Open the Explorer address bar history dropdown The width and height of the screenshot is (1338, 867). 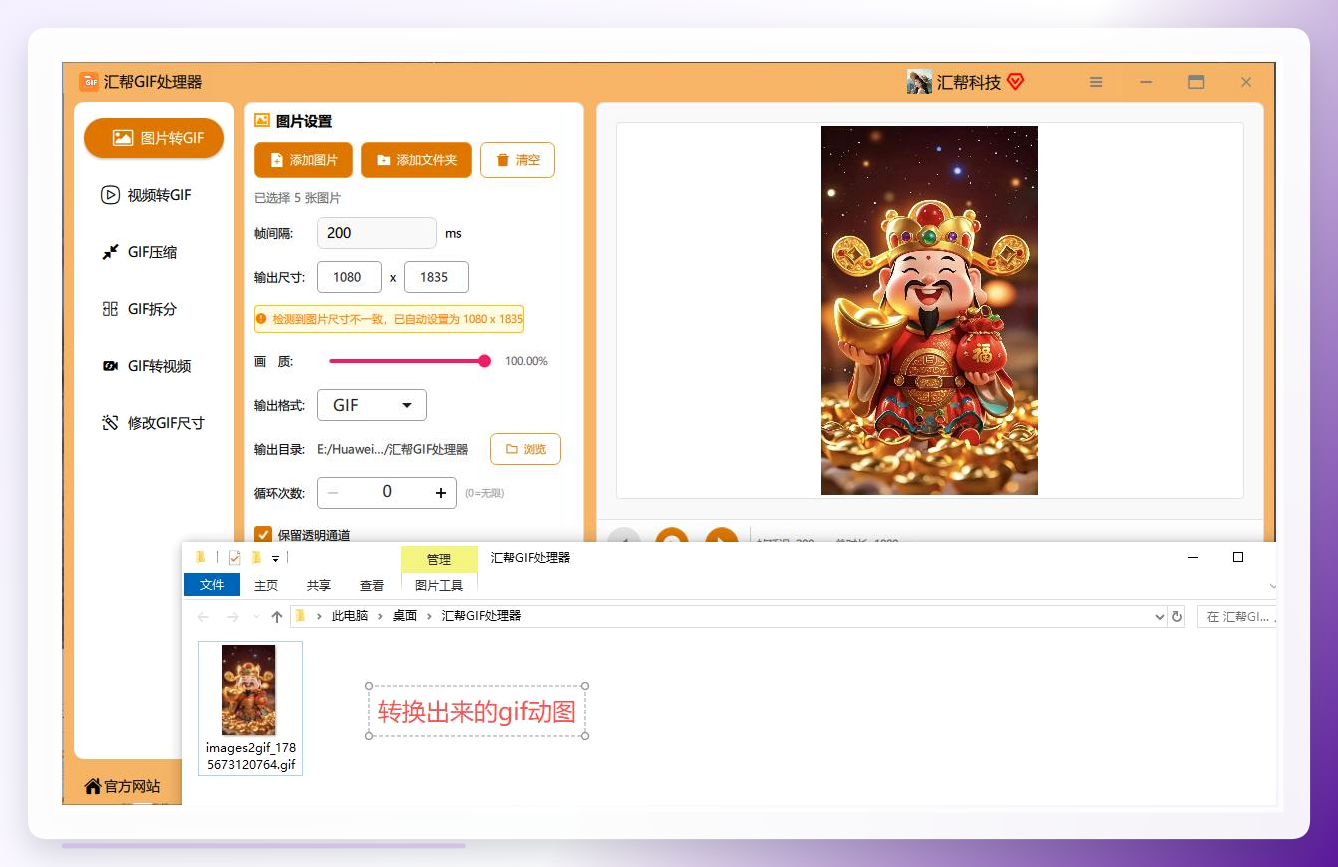tap(1160, 616)
